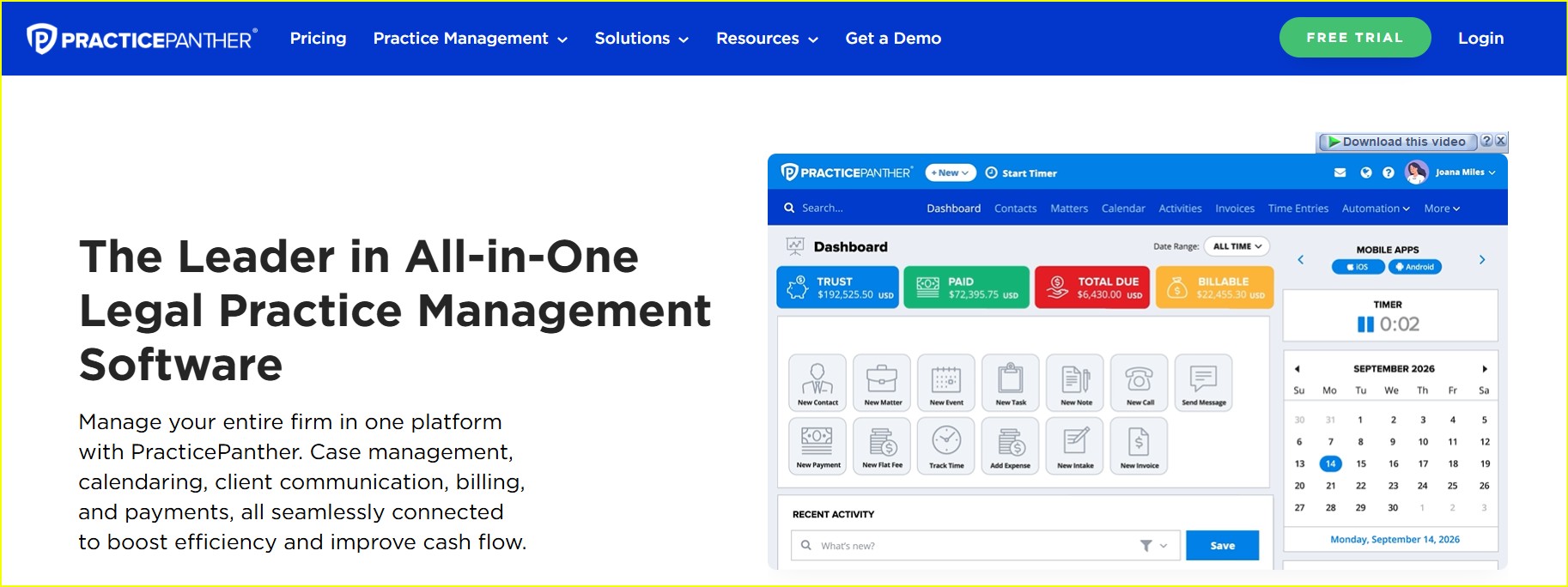Open the +New dropdown in dashboard

coord(951,172)
